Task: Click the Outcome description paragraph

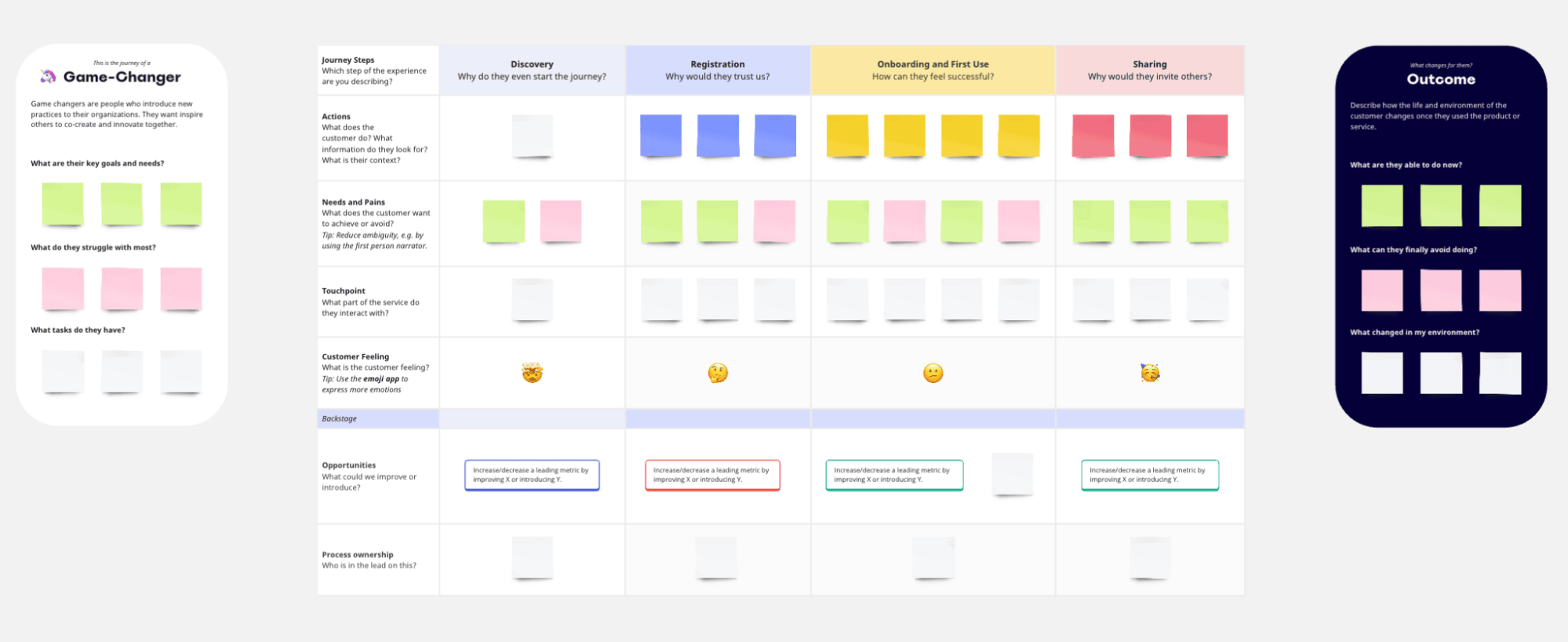Action: click(x=1435, y=115)
